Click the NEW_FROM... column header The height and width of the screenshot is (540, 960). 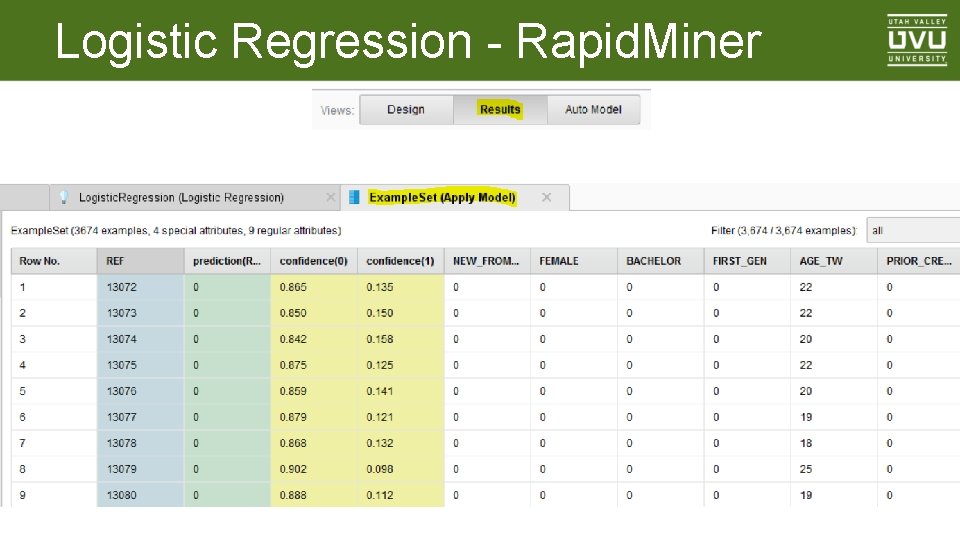[487, 261]
